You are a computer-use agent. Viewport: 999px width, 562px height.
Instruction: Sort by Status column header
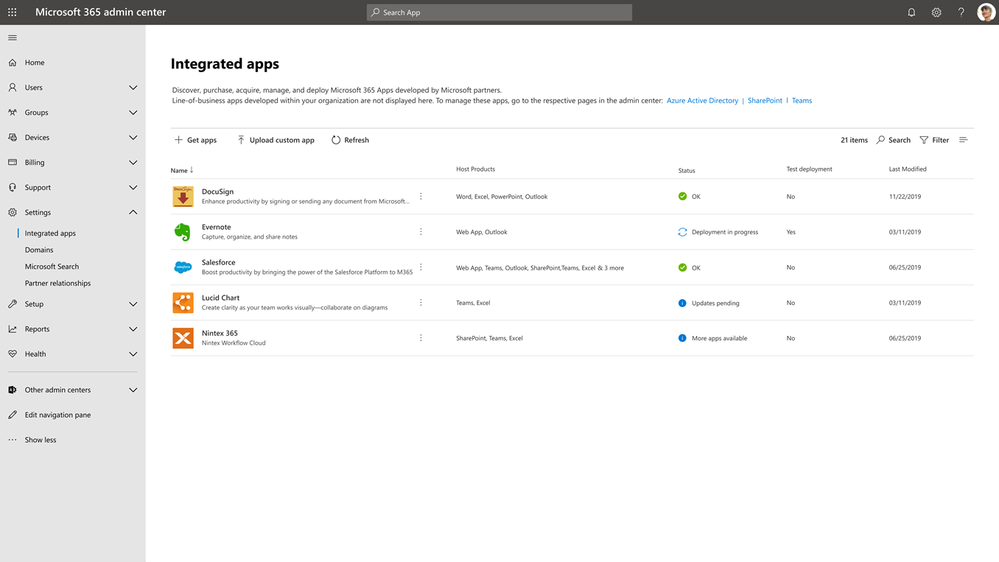click(x=686, y=170)
